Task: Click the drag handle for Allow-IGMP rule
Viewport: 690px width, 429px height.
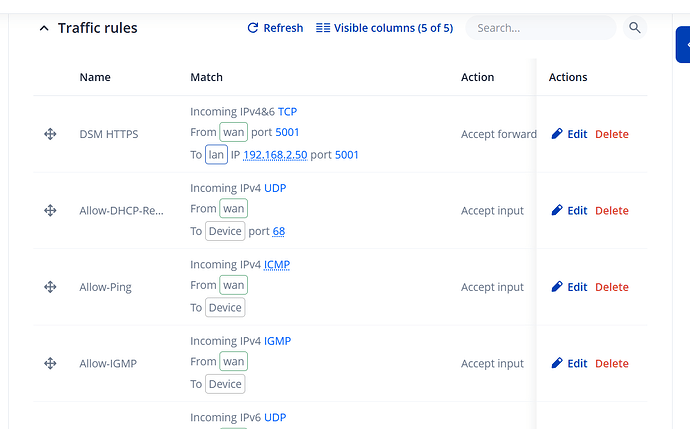Action: click(x=50, y=364)
